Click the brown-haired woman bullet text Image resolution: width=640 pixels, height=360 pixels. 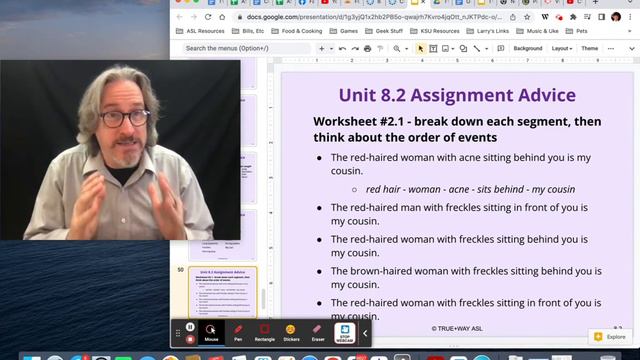(466, 278)
